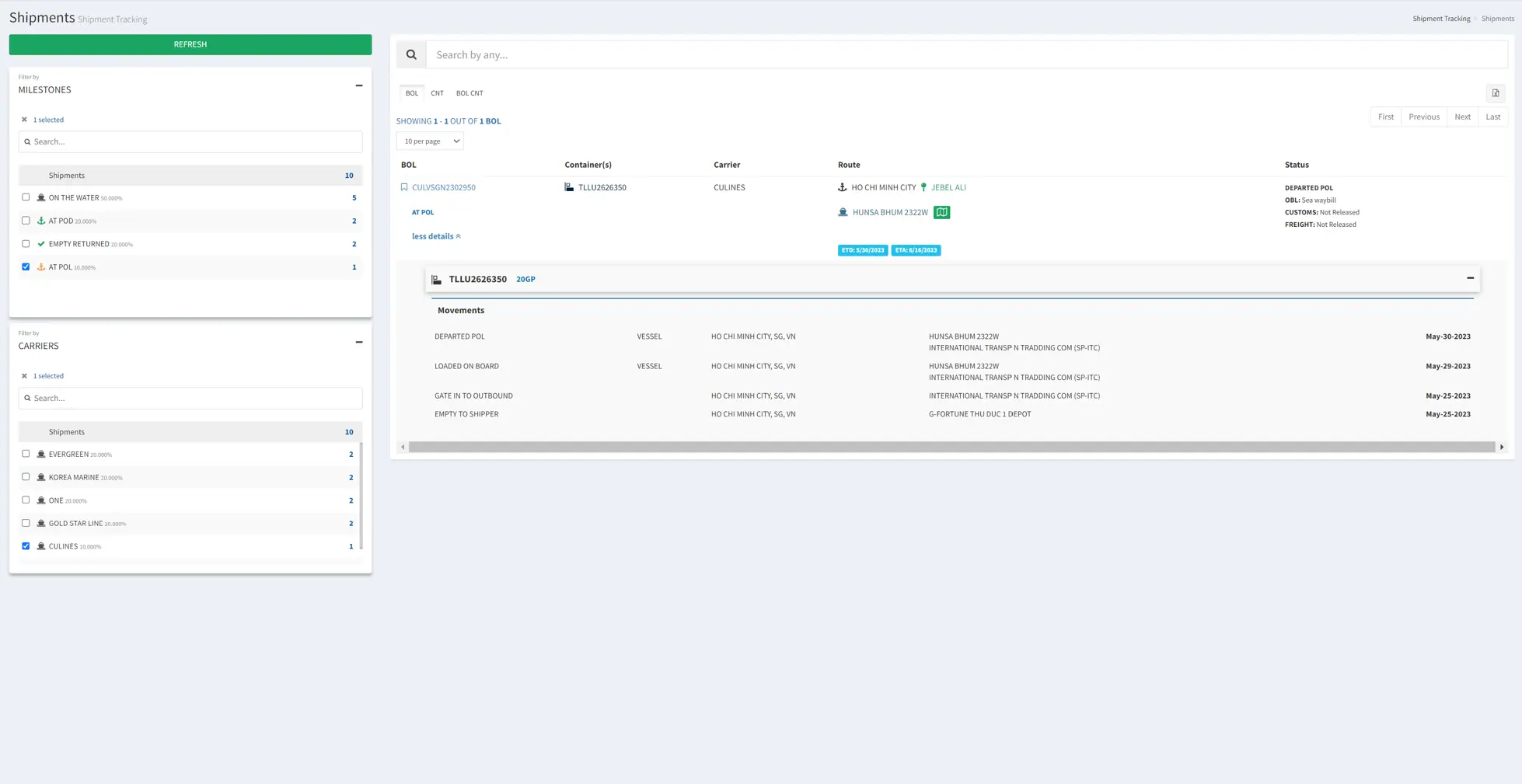This screenshot has width=1522, height=784.
Task: Click the EMPTY TO SHIPPER movement row
Action: 952,414
